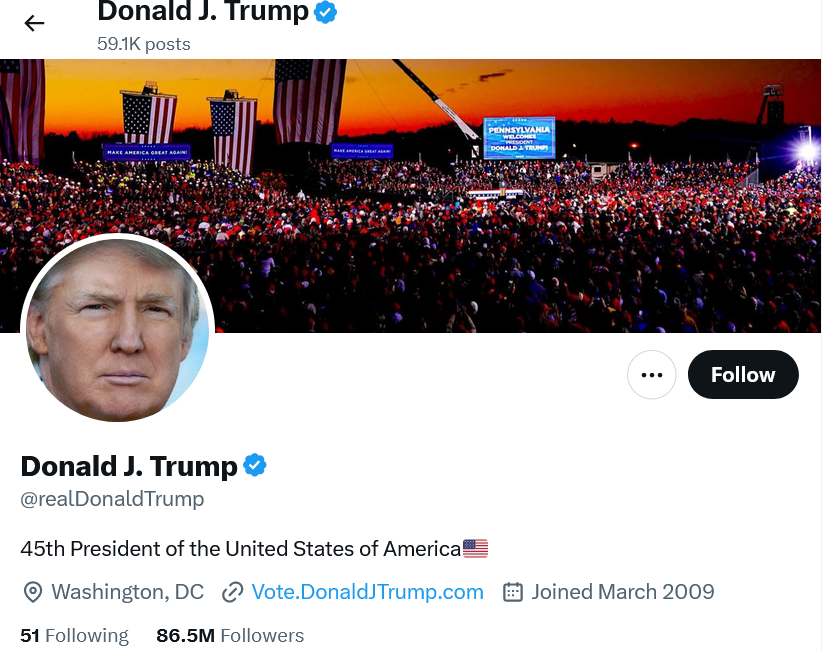
Task: Open the three-dot more options menu
Action: click(x=651, y=375)
